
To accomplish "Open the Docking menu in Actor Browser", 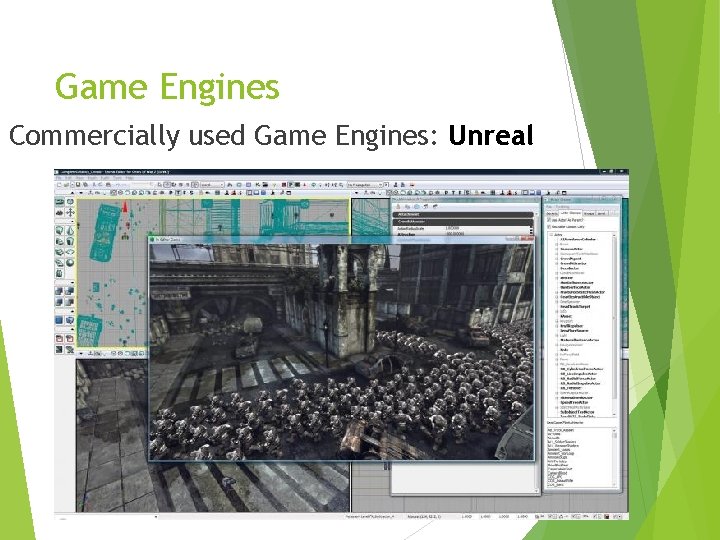I will tap(562, 207).
